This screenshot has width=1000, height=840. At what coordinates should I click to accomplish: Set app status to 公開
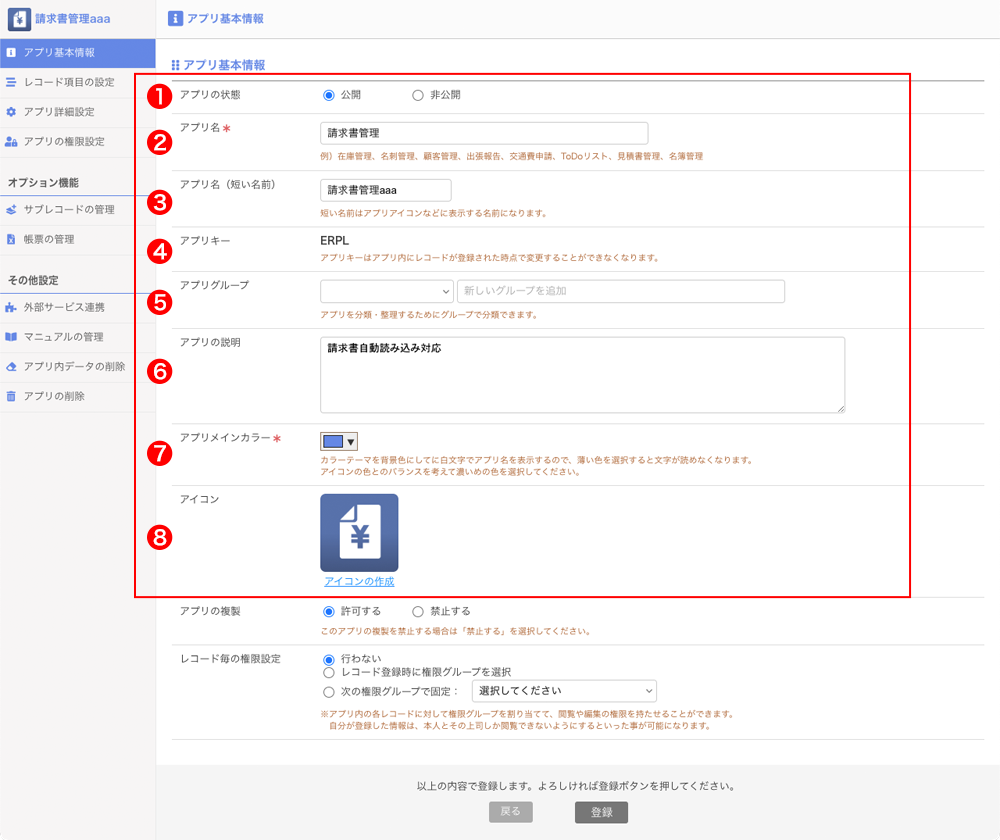[x=328, y=95]
